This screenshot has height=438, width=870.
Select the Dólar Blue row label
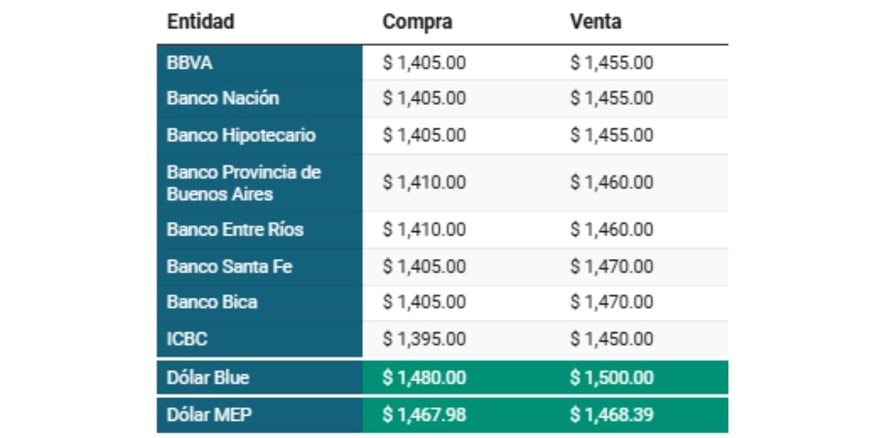point(208,378)
